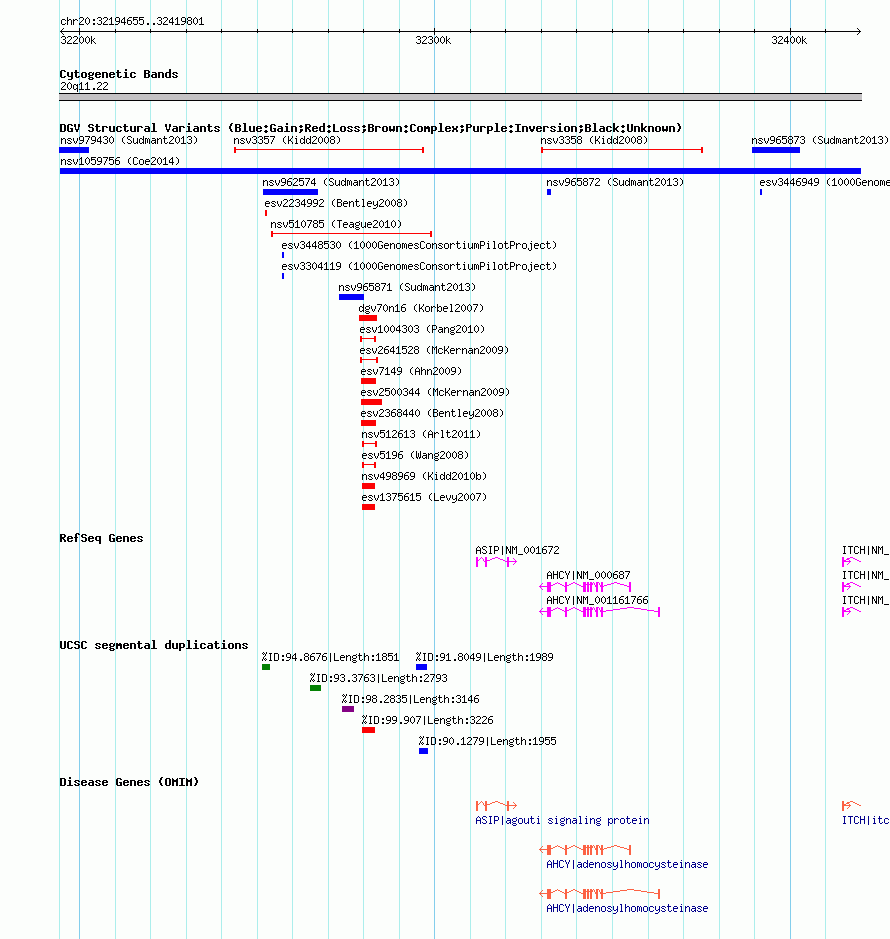Screen dimensions: 890x939
Task: Select the blue bar under nsv962574
Action: (290, 192)
